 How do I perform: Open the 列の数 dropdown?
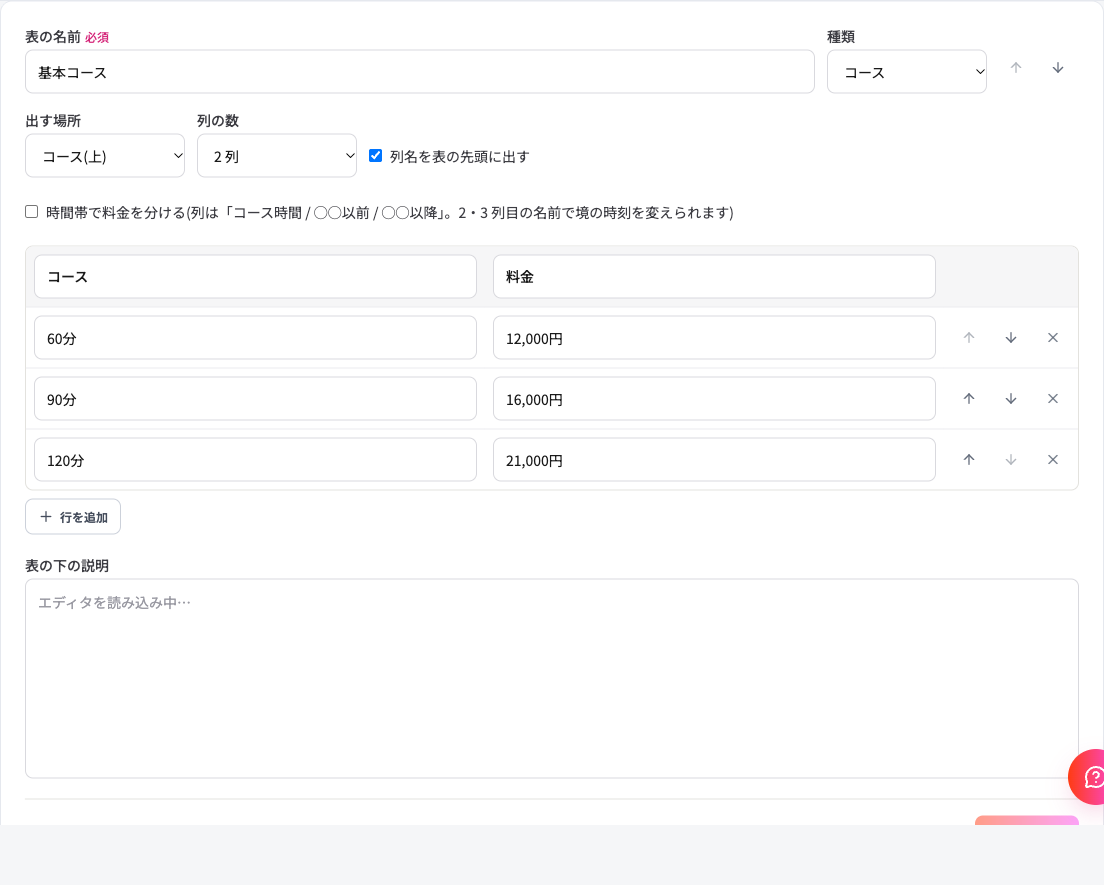point(277,156)
